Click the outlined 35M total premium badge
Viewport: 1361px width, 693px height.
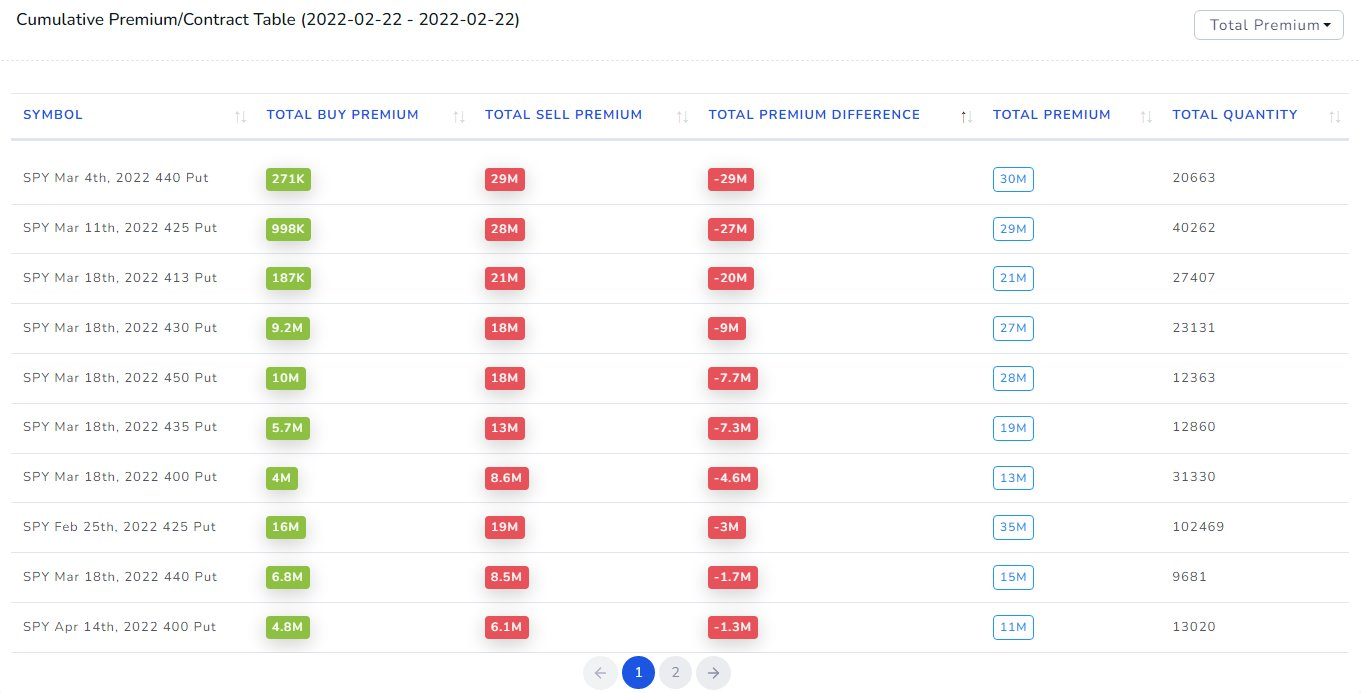tap(1013, 528)
